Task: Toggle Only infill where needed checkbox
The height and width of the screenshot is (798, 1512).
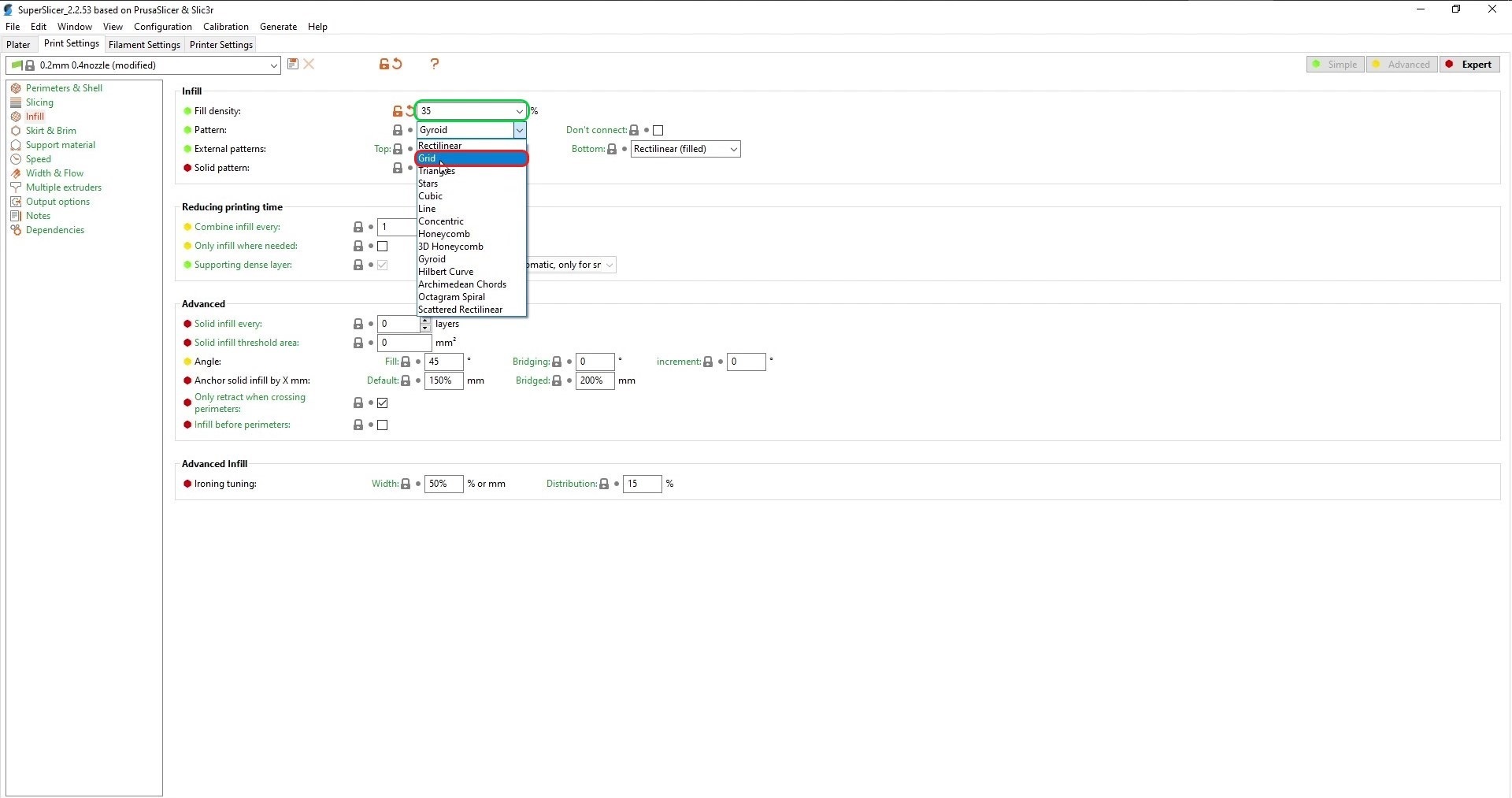Action: pos(383,247)
